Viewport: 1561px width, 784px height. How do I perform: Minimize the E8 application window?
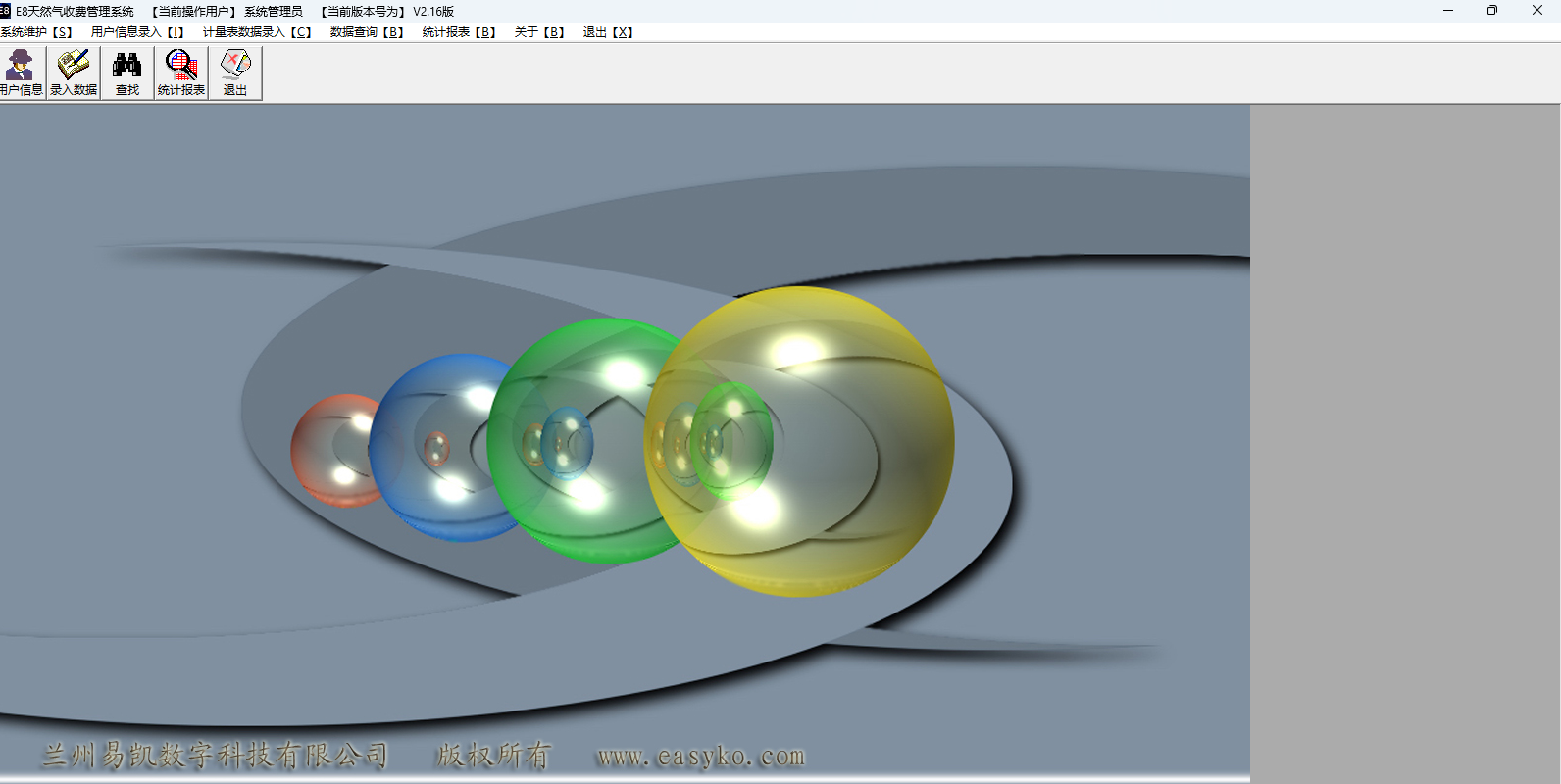(x=1448, y=11)
